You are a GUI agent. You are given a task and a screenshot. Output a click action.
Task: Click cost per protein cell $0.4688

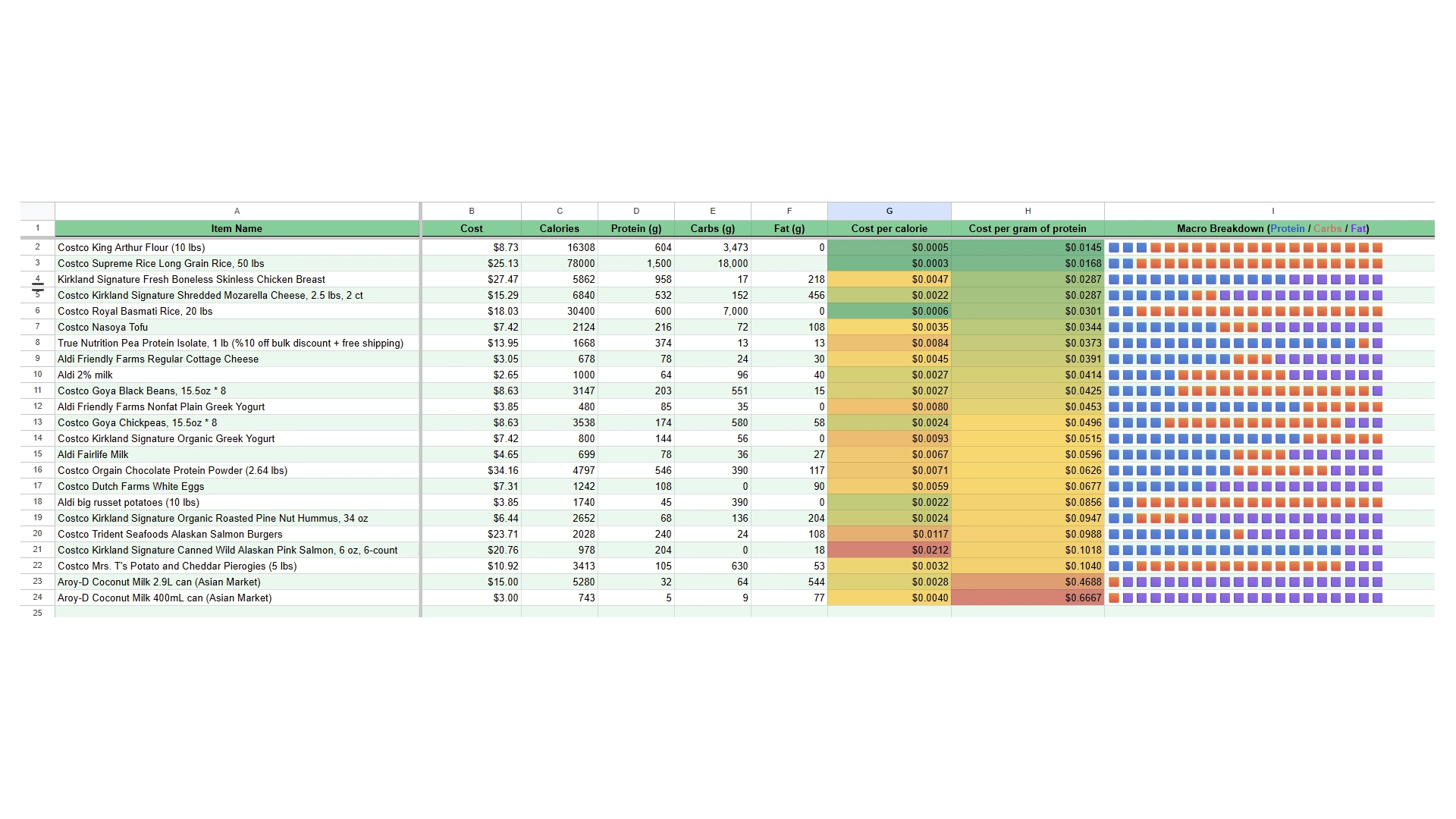pyautogui.click(x=1028, y=582)
